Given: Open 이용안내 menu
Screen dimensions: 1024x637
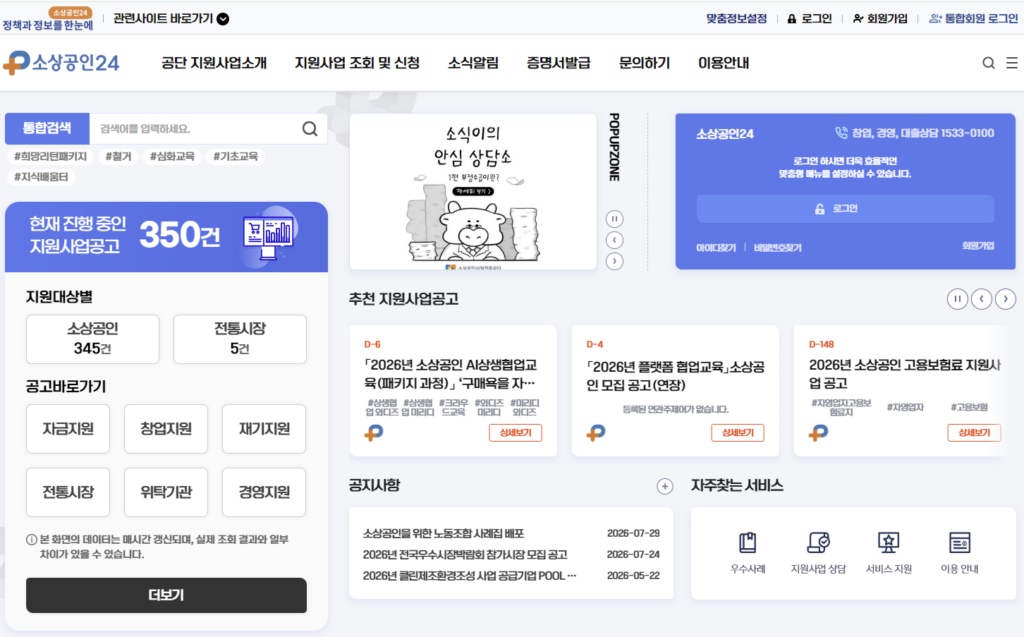Looking at the screenshot, I should coord(724,63).
